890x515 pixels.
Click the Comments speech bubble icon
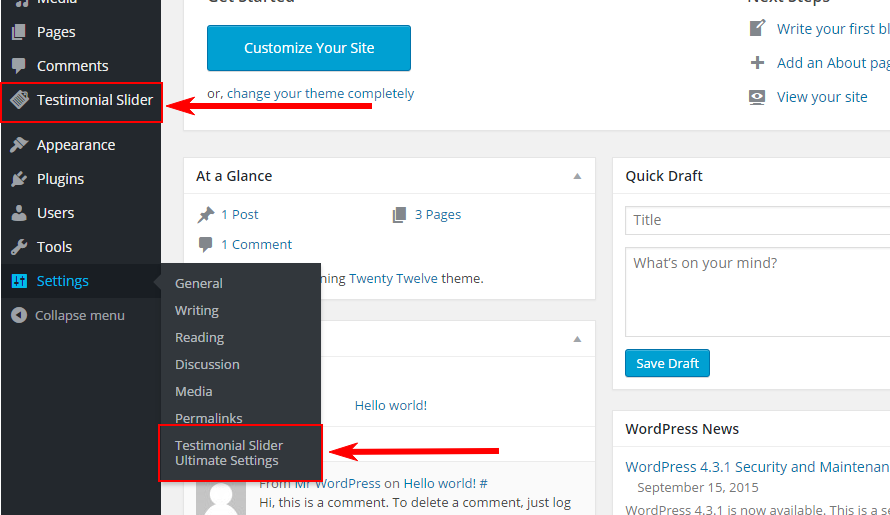point(19,66)
